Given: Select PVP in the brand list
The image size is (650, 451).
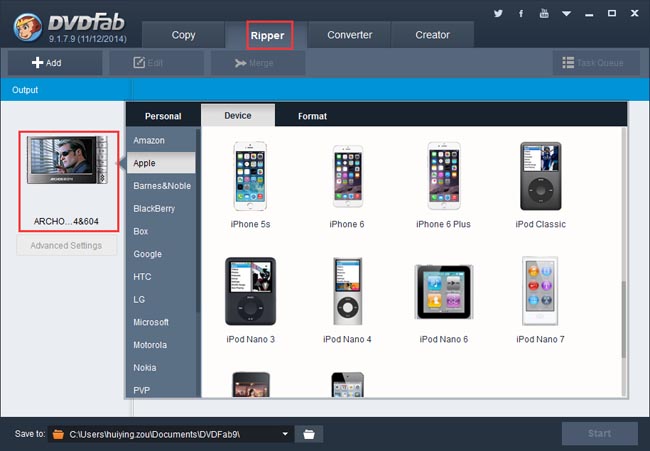Looking at the screenshot, I should 161,390.
